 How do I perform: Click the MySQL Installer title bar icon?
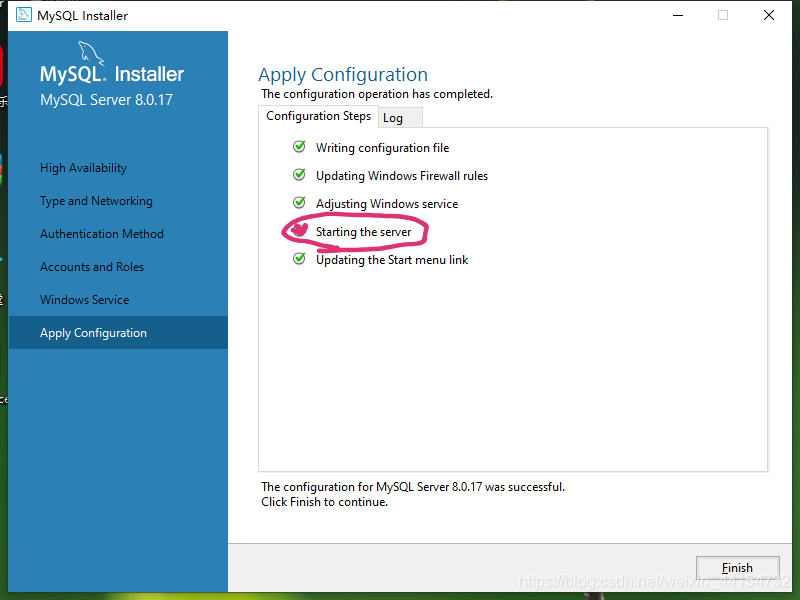point(24,15)
